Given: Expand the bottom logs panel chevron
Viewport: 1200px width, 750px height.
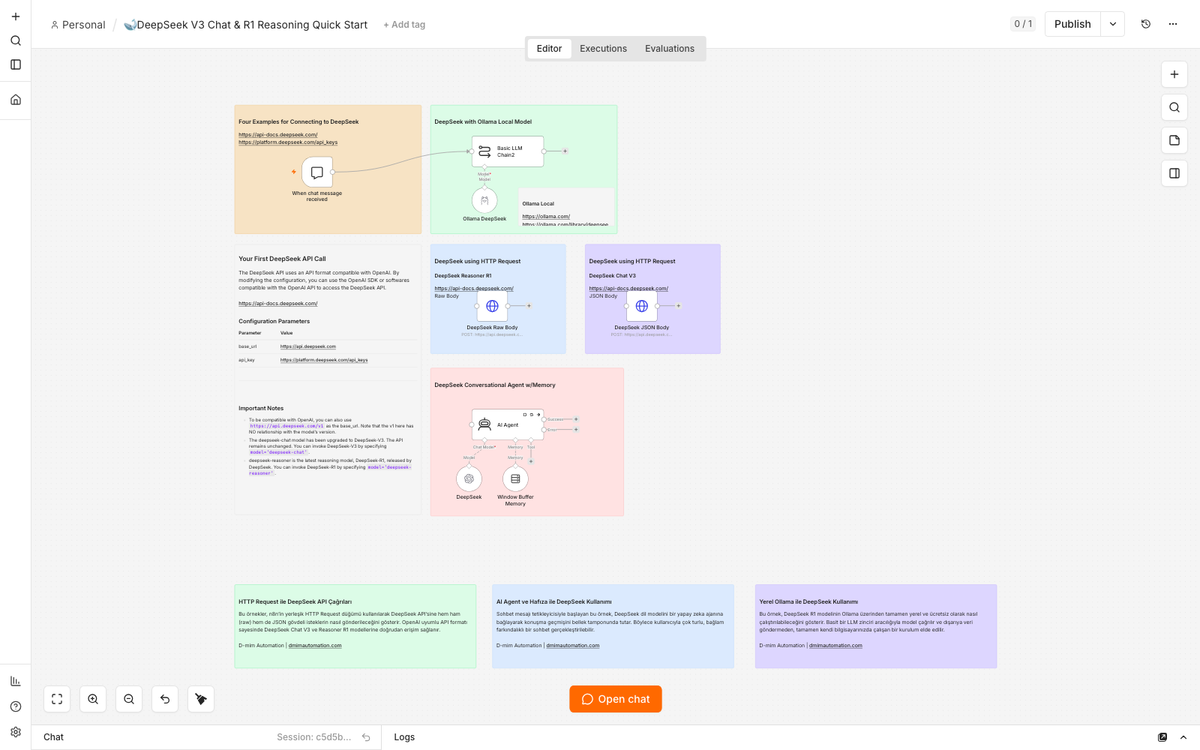Looking at the screenshot, I should (x=1183, y=737).
